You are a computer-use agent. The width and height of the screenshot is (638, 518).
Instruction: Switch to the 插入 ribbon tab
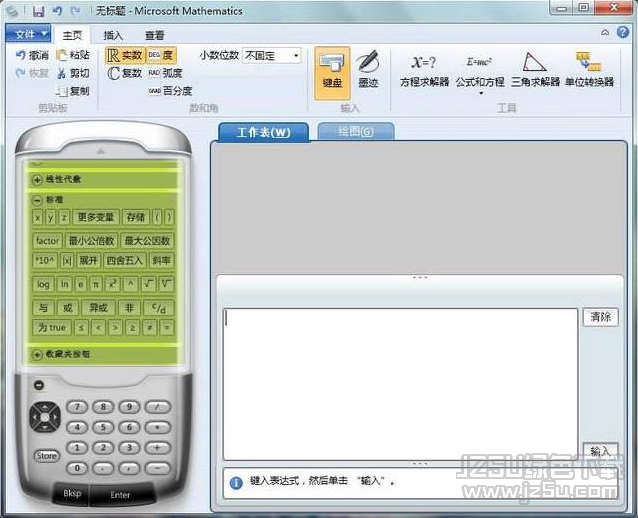pos(113,35)
